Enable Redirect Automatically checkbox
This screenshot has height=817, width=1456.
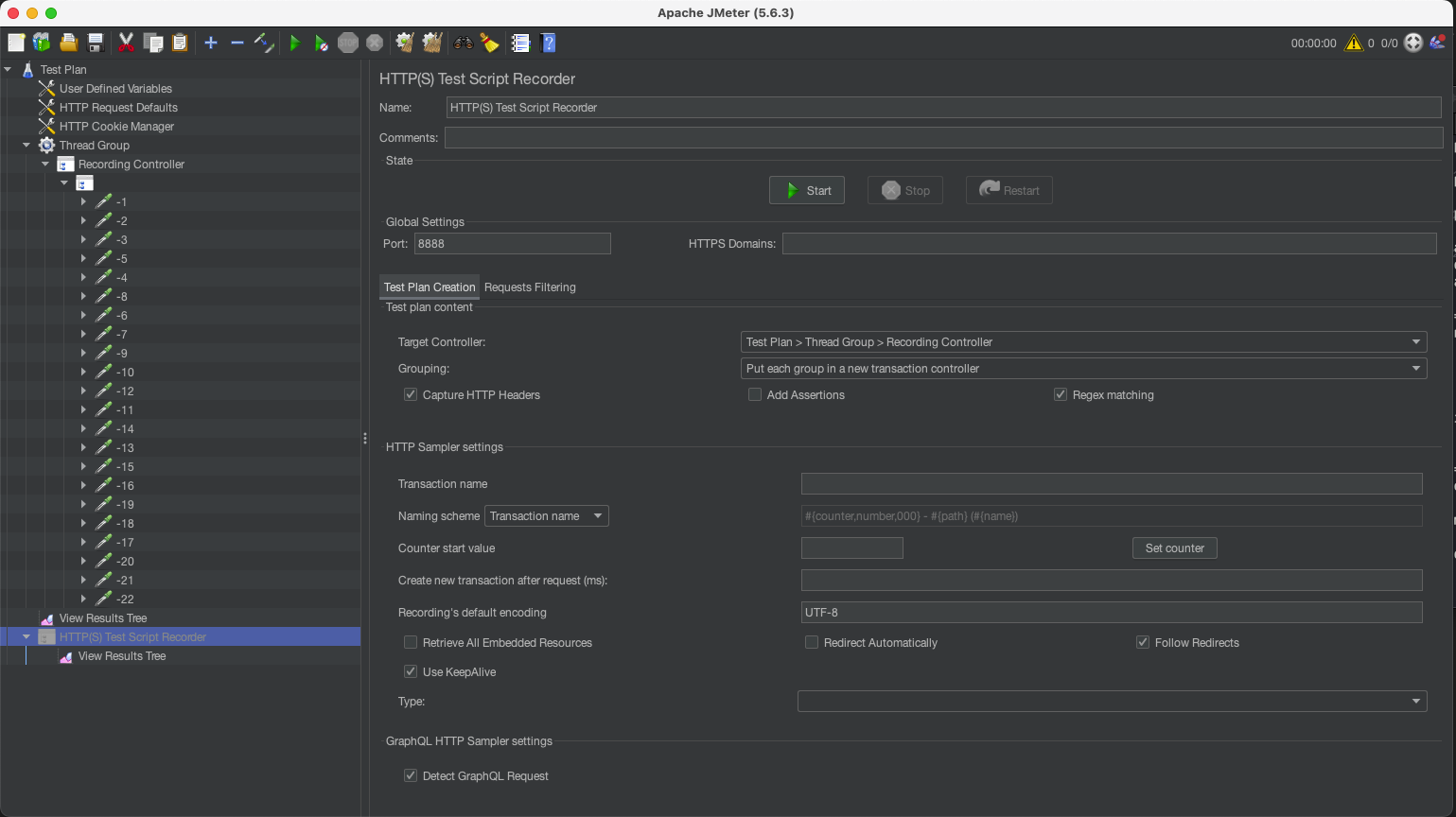pyautogui.click(x=812, y=642)
